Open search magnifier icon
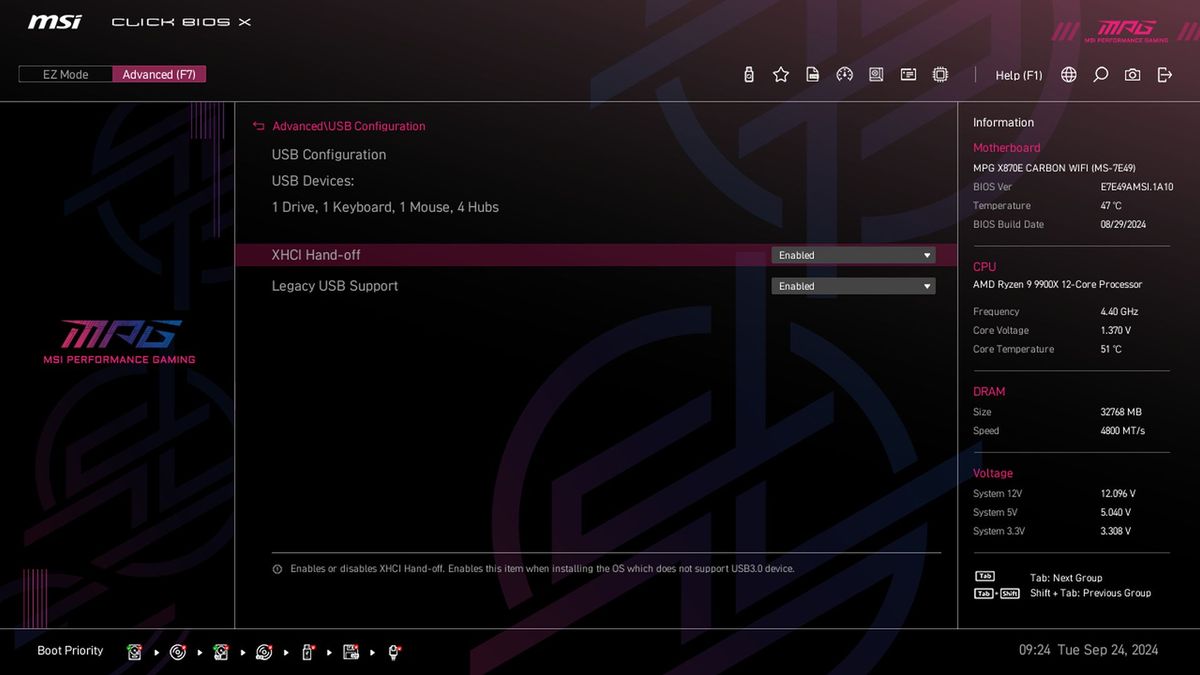The width and height of the screenshot is (1200, 675). (1101, 75)
